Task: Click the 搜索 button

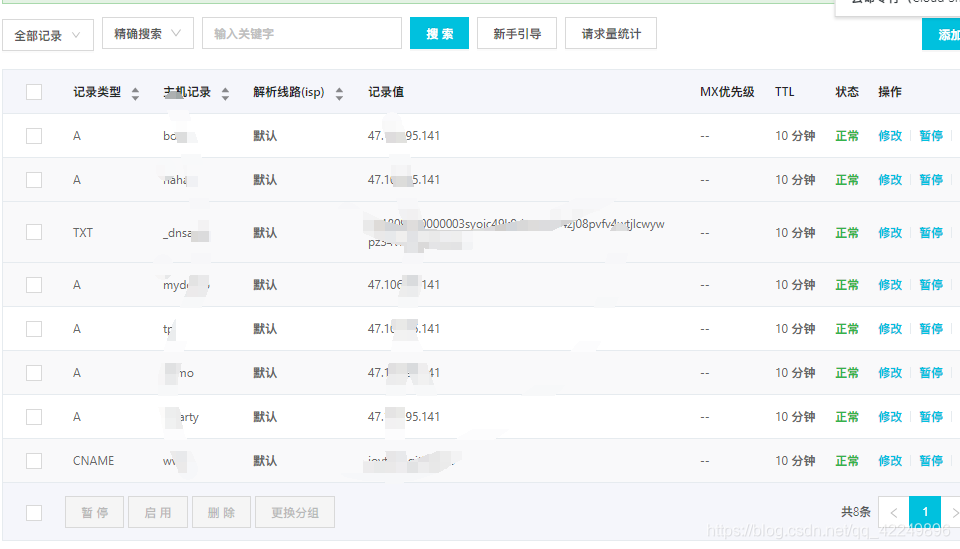Action: 439,34
